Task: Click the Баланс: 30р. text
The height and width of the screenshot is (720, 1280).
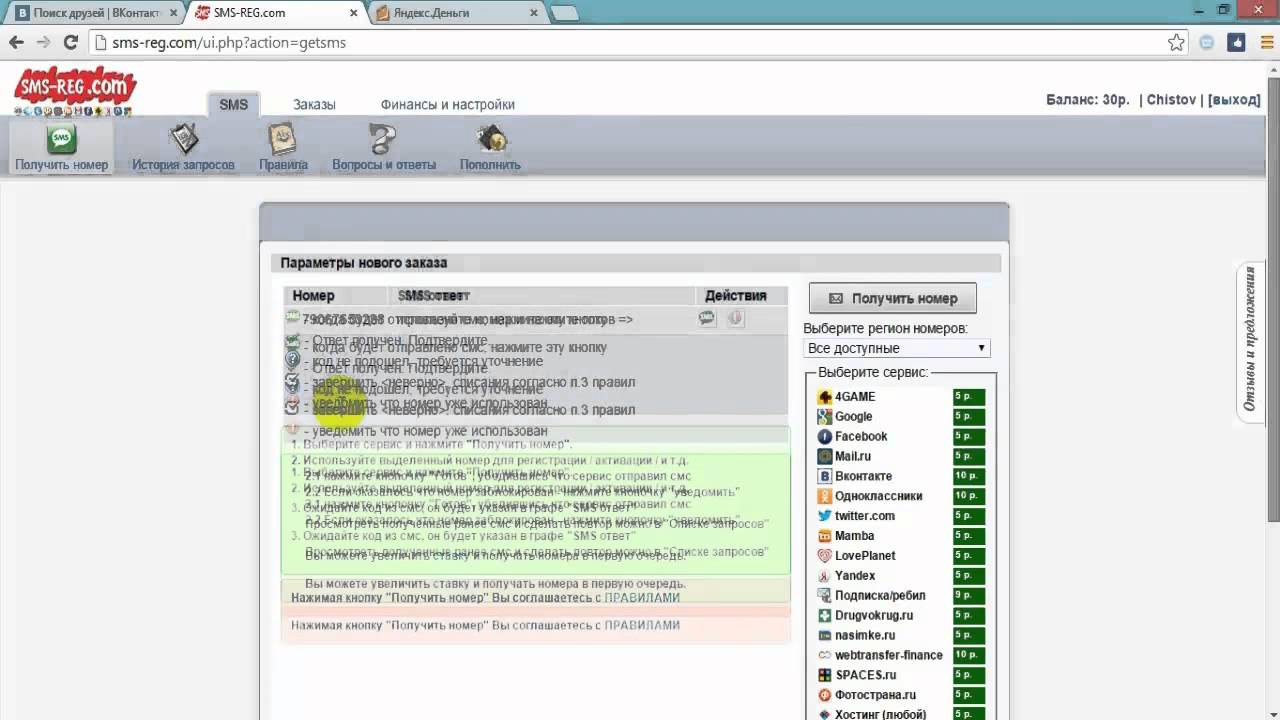Action: [1088, 100]
